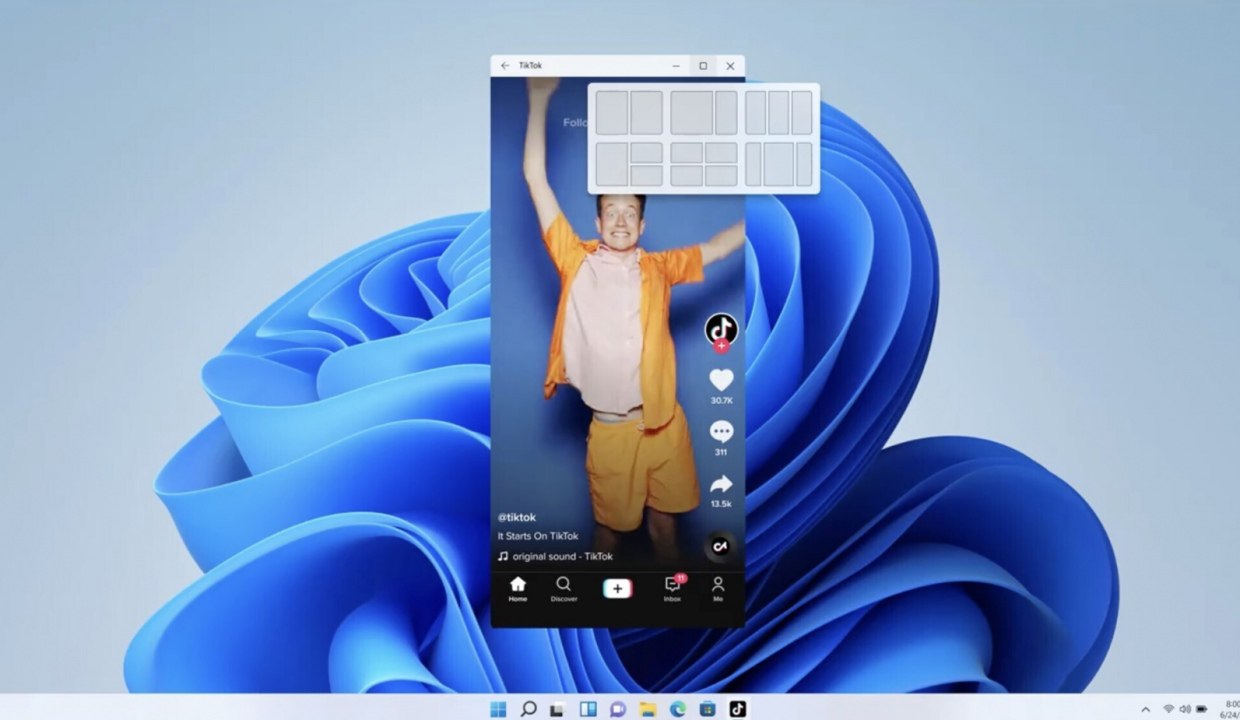The image size is (1240, 720).
Task: Open the spinning sound disc icon
Action: 721,546
